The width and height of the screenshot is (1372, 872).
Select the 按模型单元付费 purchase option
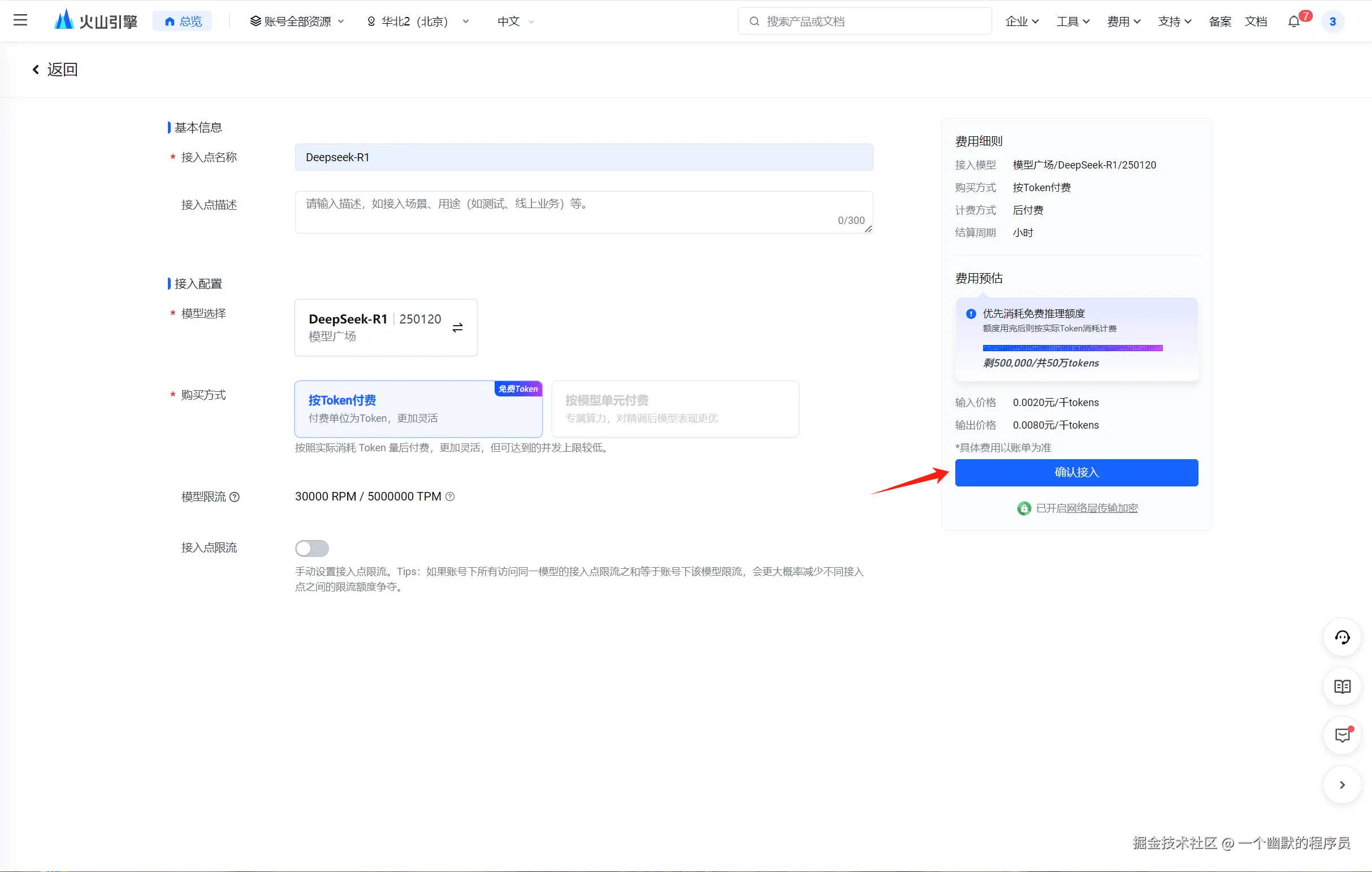pyautogui.click(x=674, y=409)
